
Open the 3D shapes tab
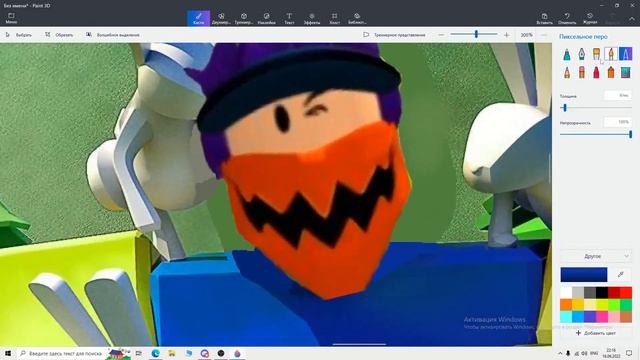(244, 18)
